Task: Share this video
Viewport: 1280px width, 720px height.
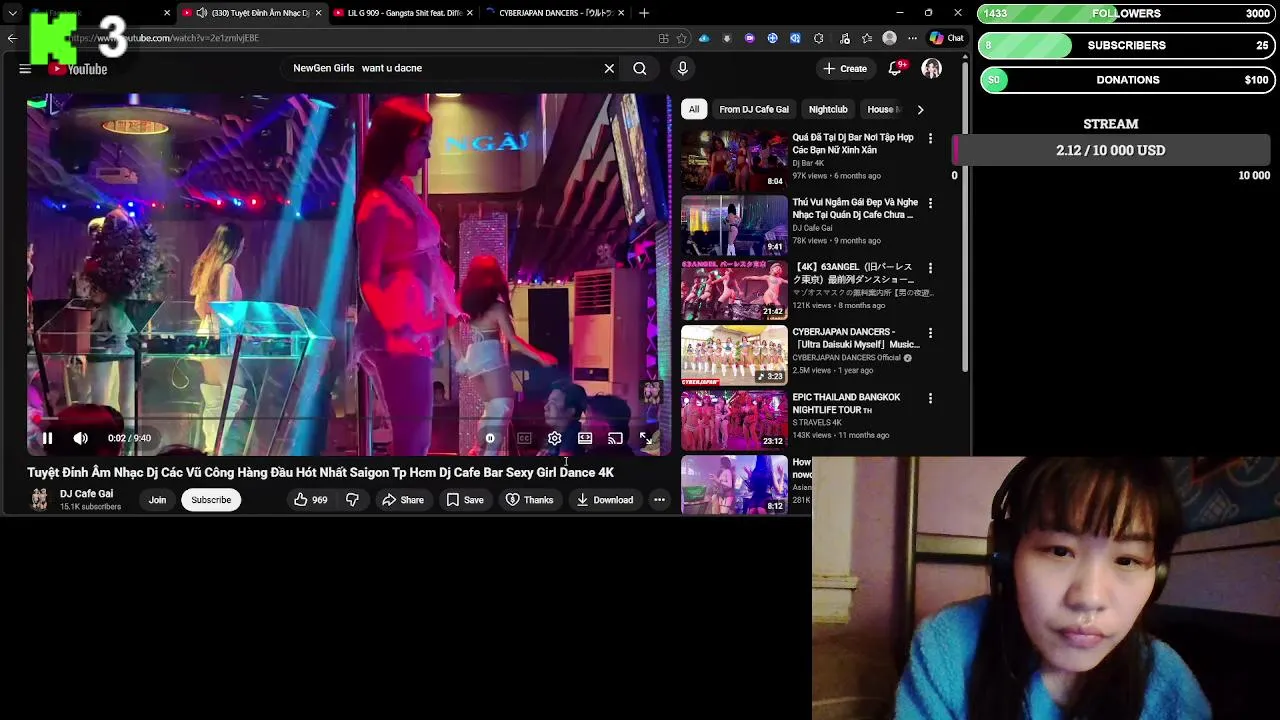Action: 402,500
